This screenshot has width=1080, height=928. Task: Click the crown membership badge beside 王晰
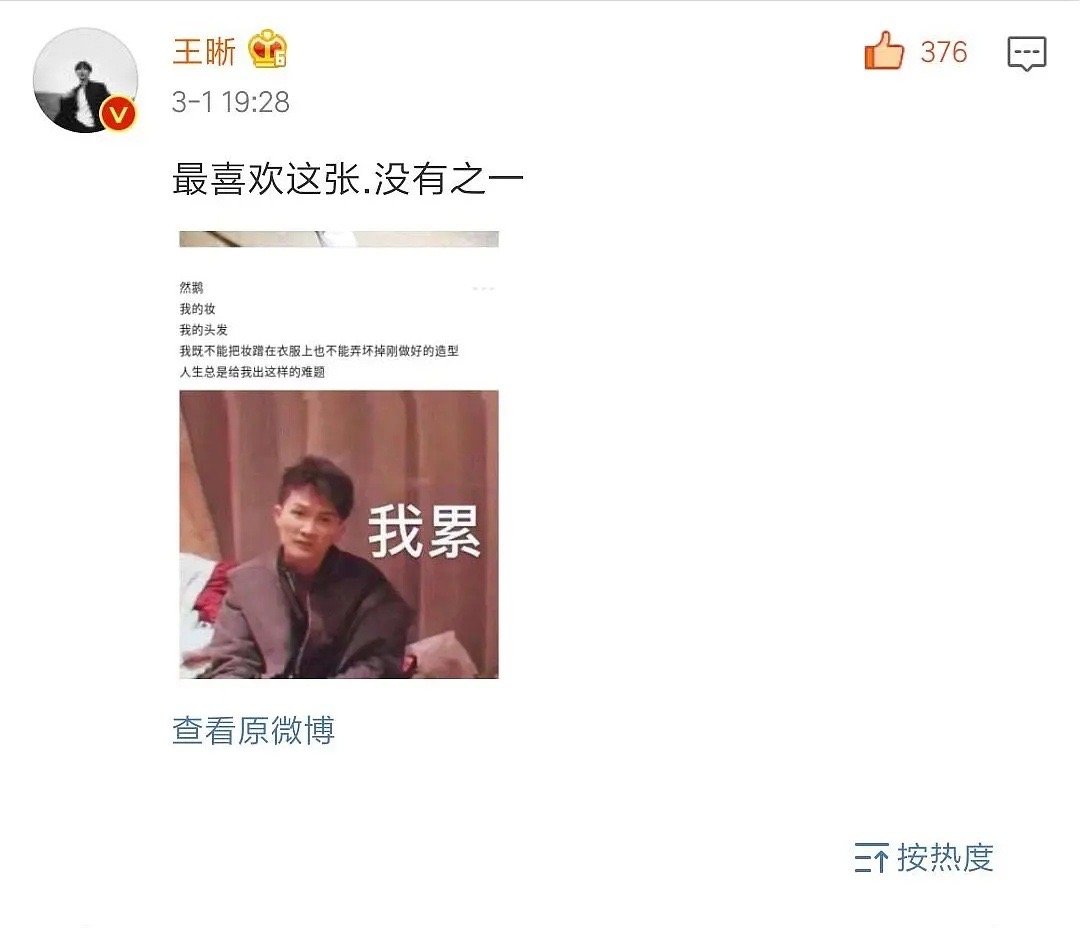point(267,49)
